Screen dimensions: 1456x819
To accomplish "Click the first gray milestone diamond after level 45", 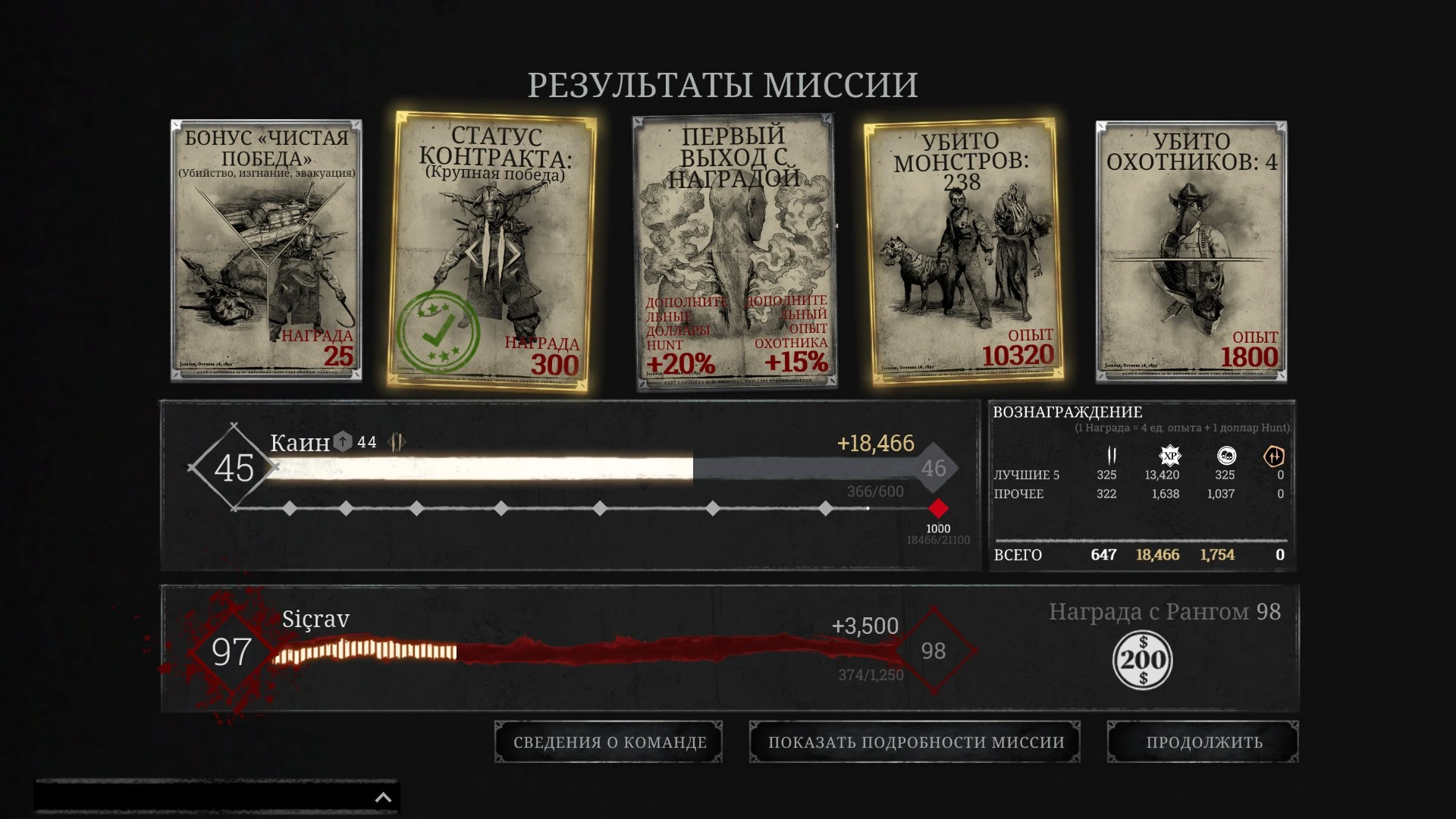I will 289,509.
